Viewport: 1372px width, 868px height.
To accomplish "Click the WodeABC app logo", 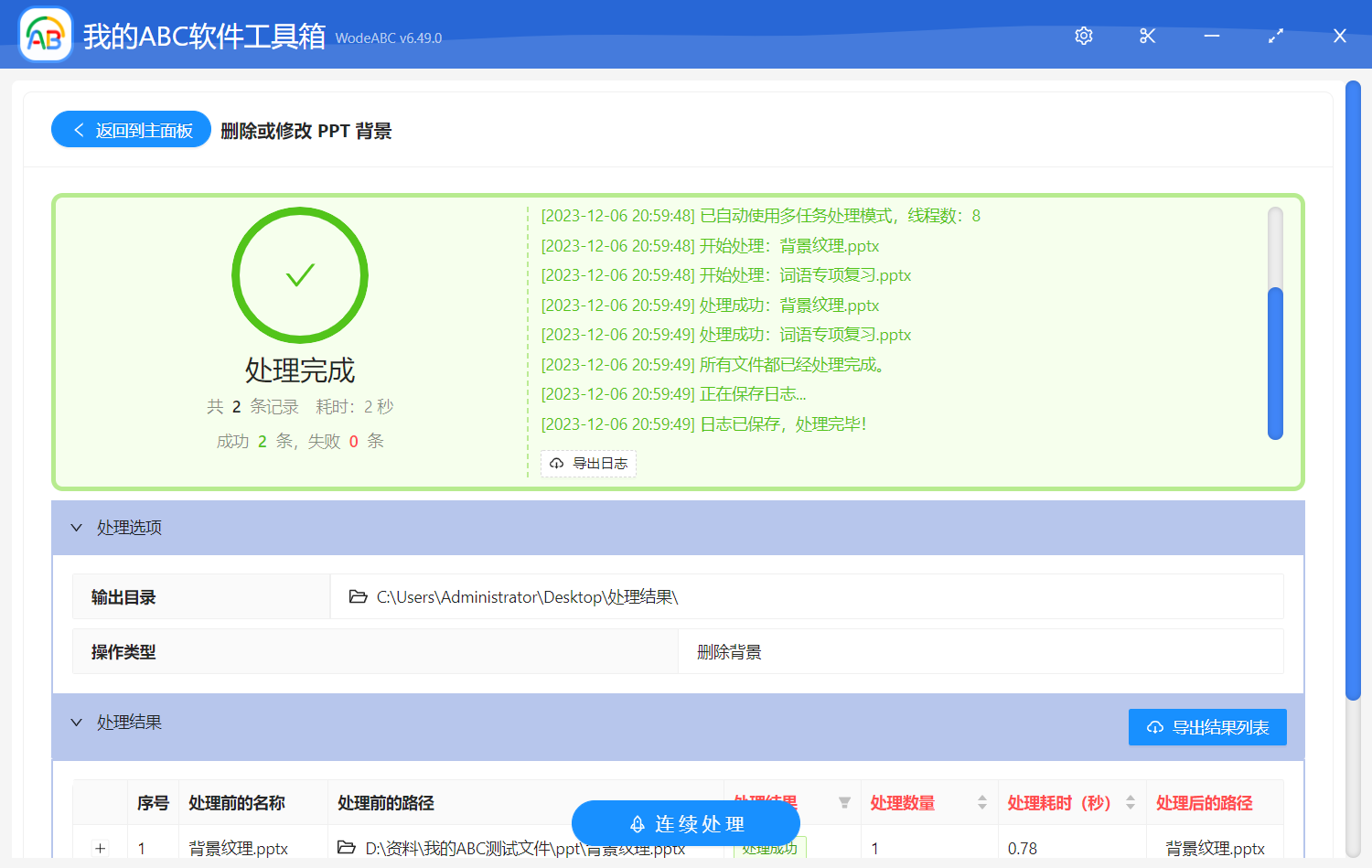I will tap(46, 36).
